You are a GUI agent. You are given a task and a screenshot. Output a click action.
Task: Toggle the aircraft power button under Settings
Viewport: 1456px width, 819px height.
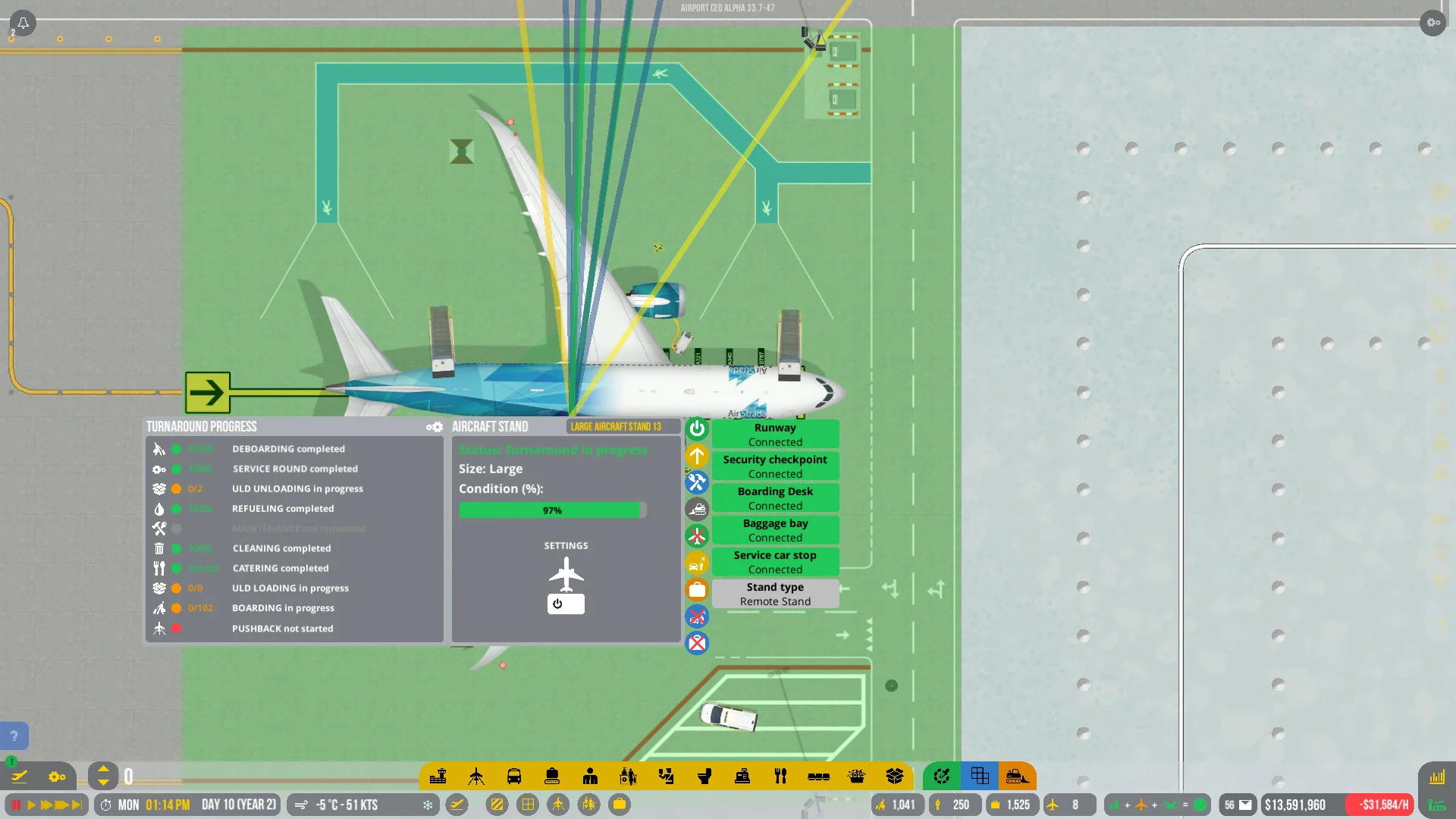(x=566, y=604)
